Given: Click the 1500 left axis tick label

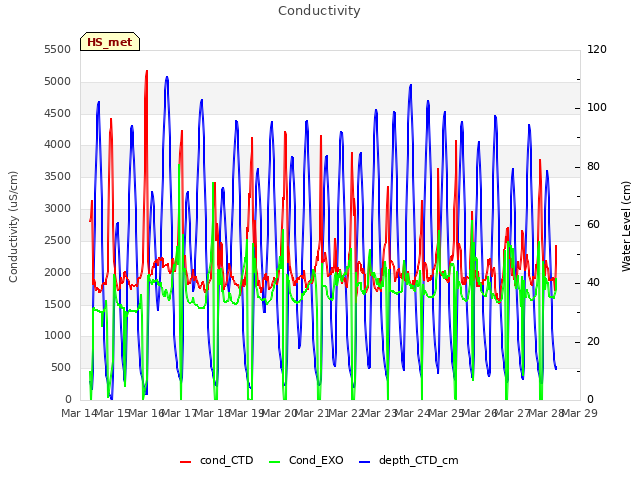Looking at the screenshot, I should click(58, 304).
